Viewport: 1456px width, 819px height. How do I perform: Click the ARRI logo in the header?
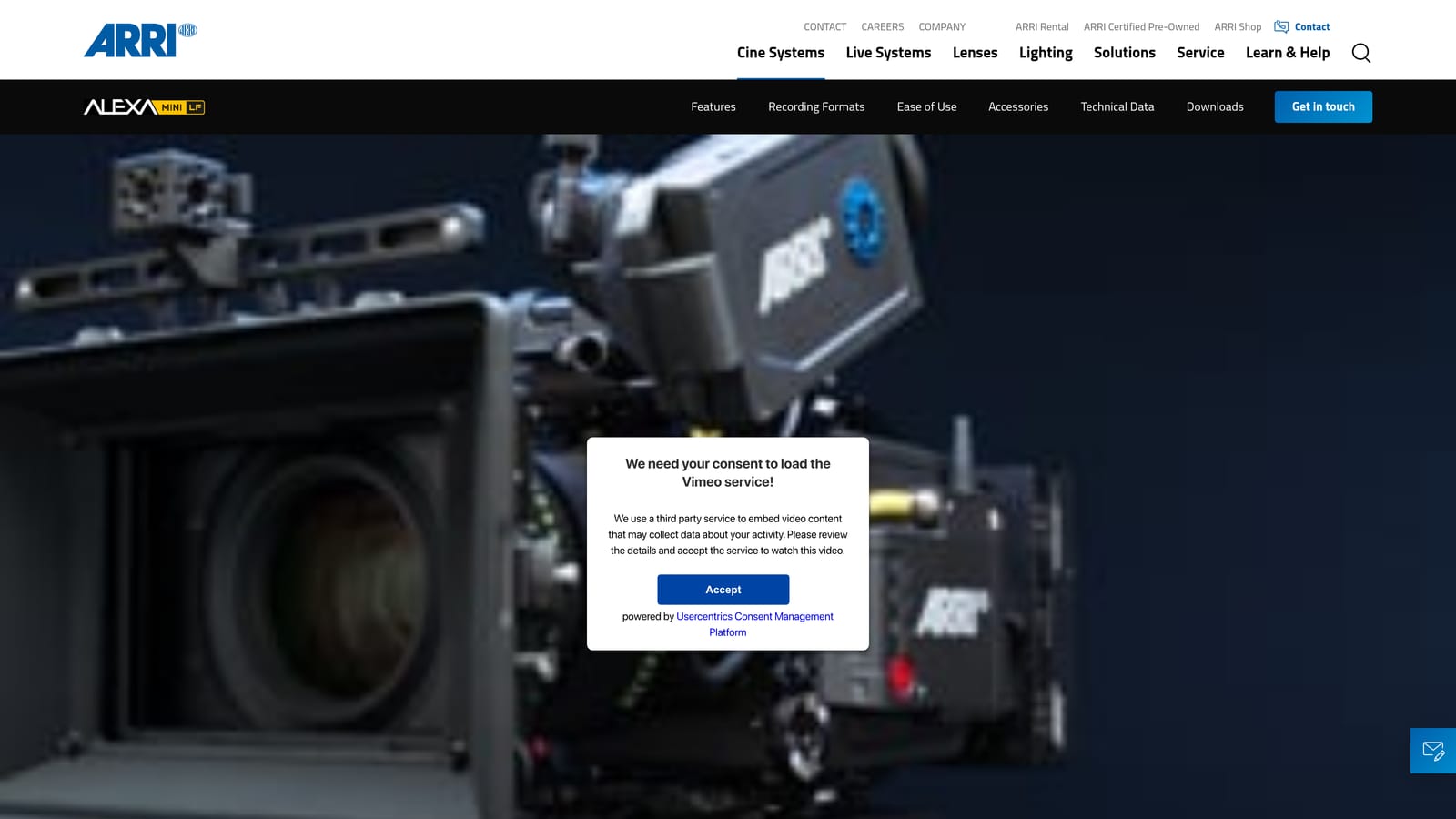pyautogui.click(x=140, y=41)
